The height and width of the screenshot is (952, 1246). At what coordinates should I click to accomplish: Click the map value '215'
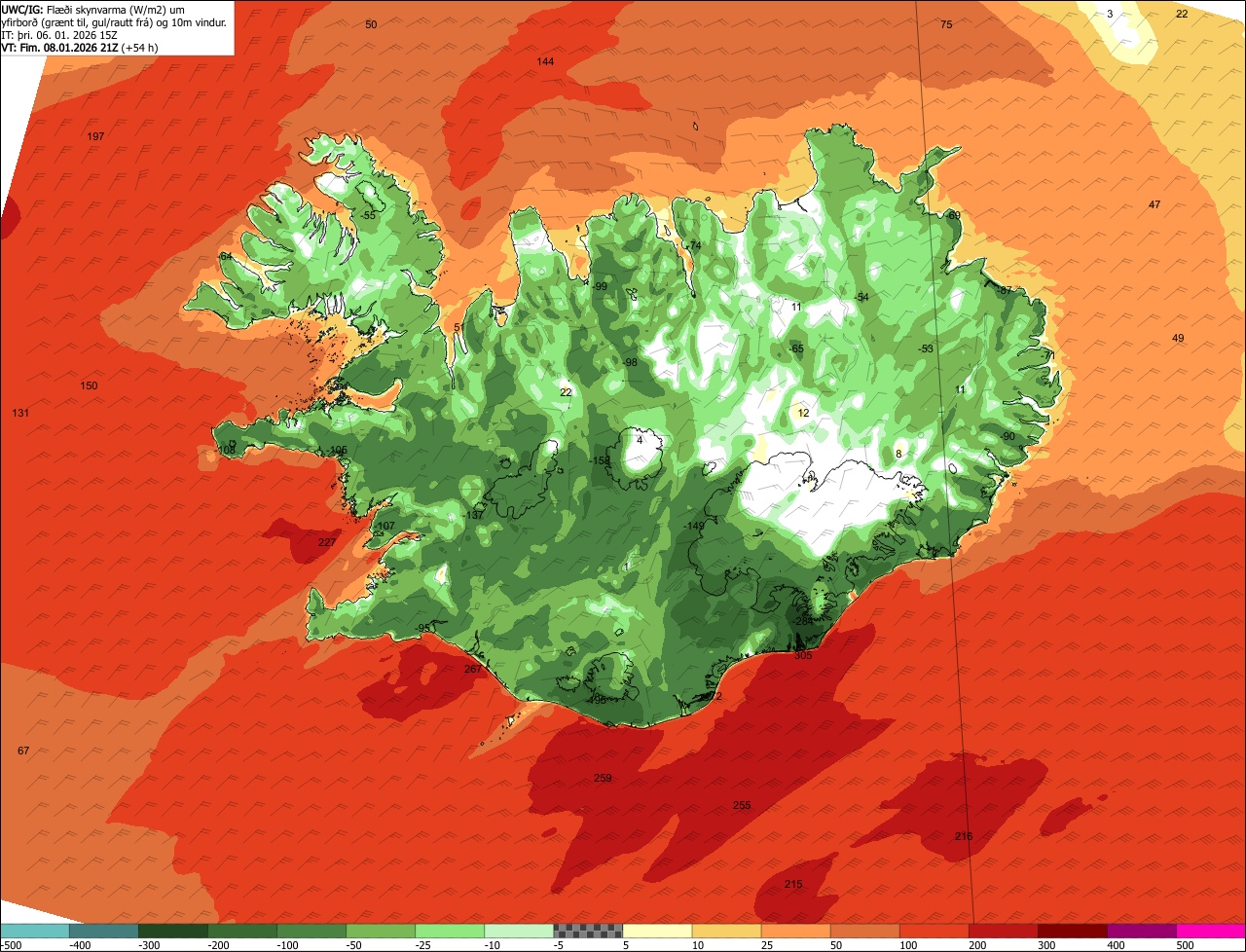tap(793, 885)
